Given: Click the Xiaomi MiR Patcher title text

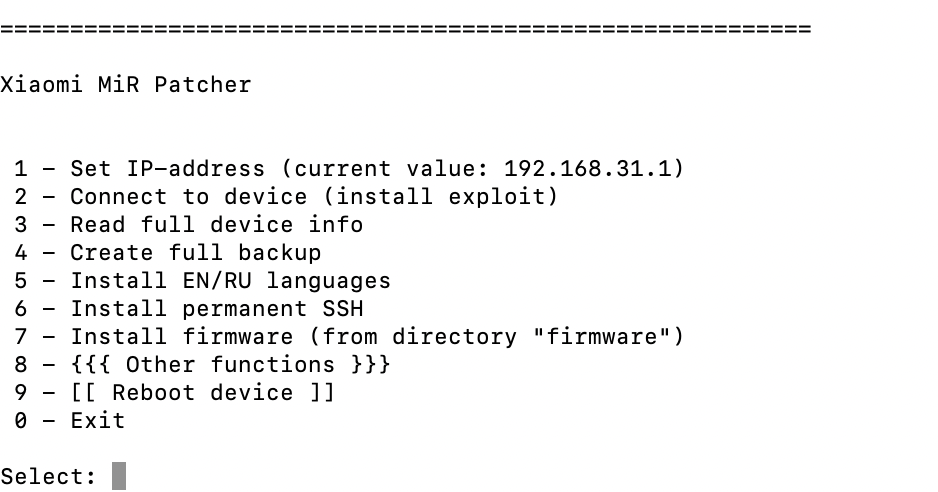Looking at the screenshot, I should 125,85.
